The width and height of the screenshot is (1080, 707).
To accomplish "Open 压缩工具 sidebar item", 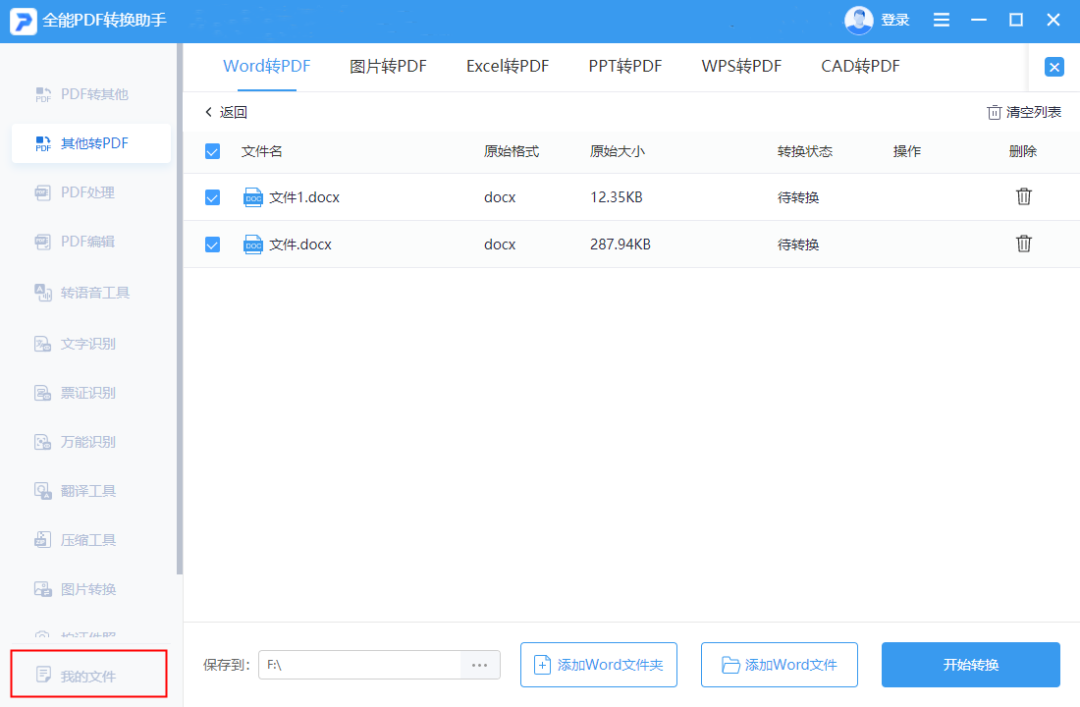I will pyautogui.click(x=74, y=540).
